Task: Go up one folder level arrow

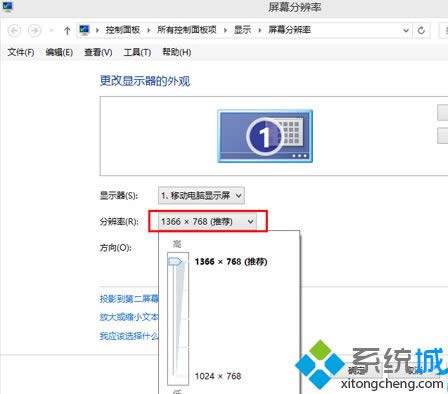Action: coord(67,31)
